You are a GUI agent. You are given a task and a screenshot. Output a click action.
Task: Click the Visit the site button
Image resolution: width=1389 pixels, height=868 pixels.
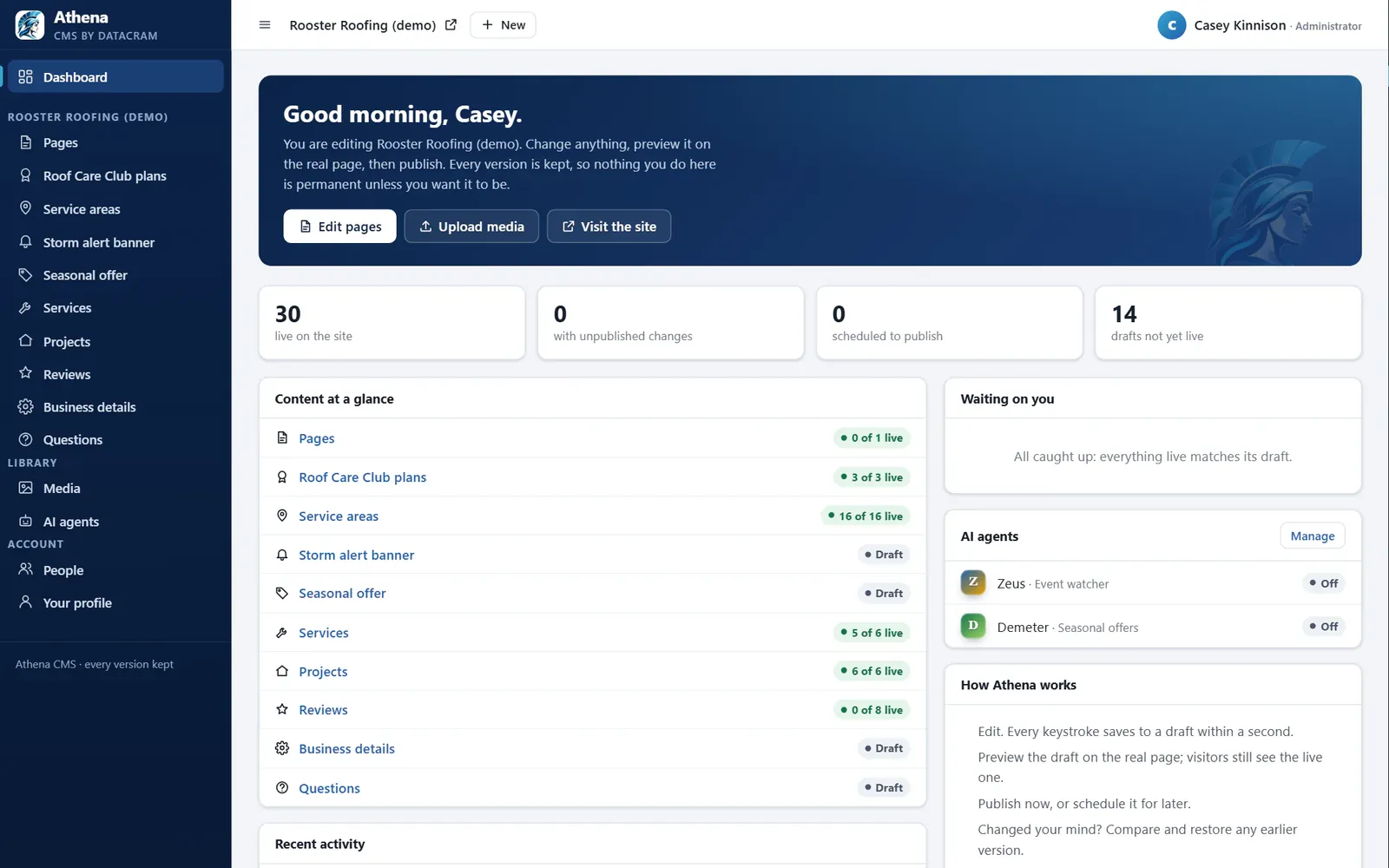coord(609,226)
